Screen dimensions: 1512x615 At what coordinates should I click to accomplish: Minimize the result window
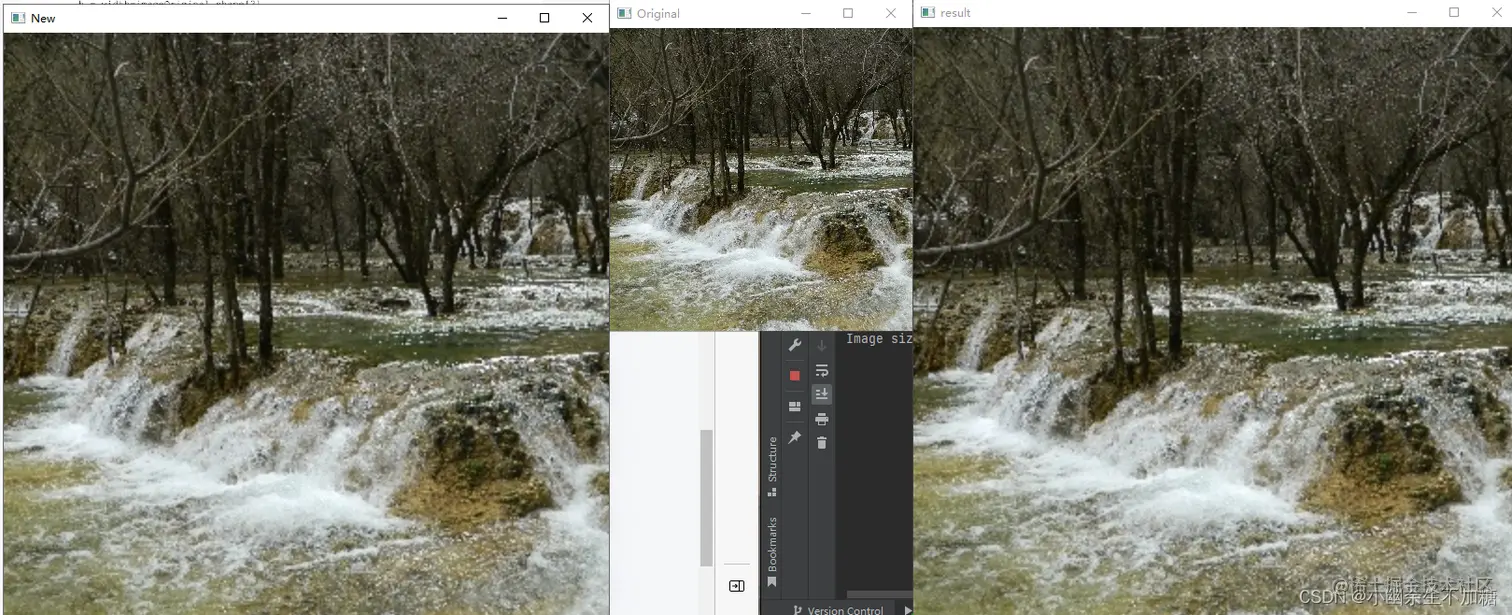[1413, 13]
